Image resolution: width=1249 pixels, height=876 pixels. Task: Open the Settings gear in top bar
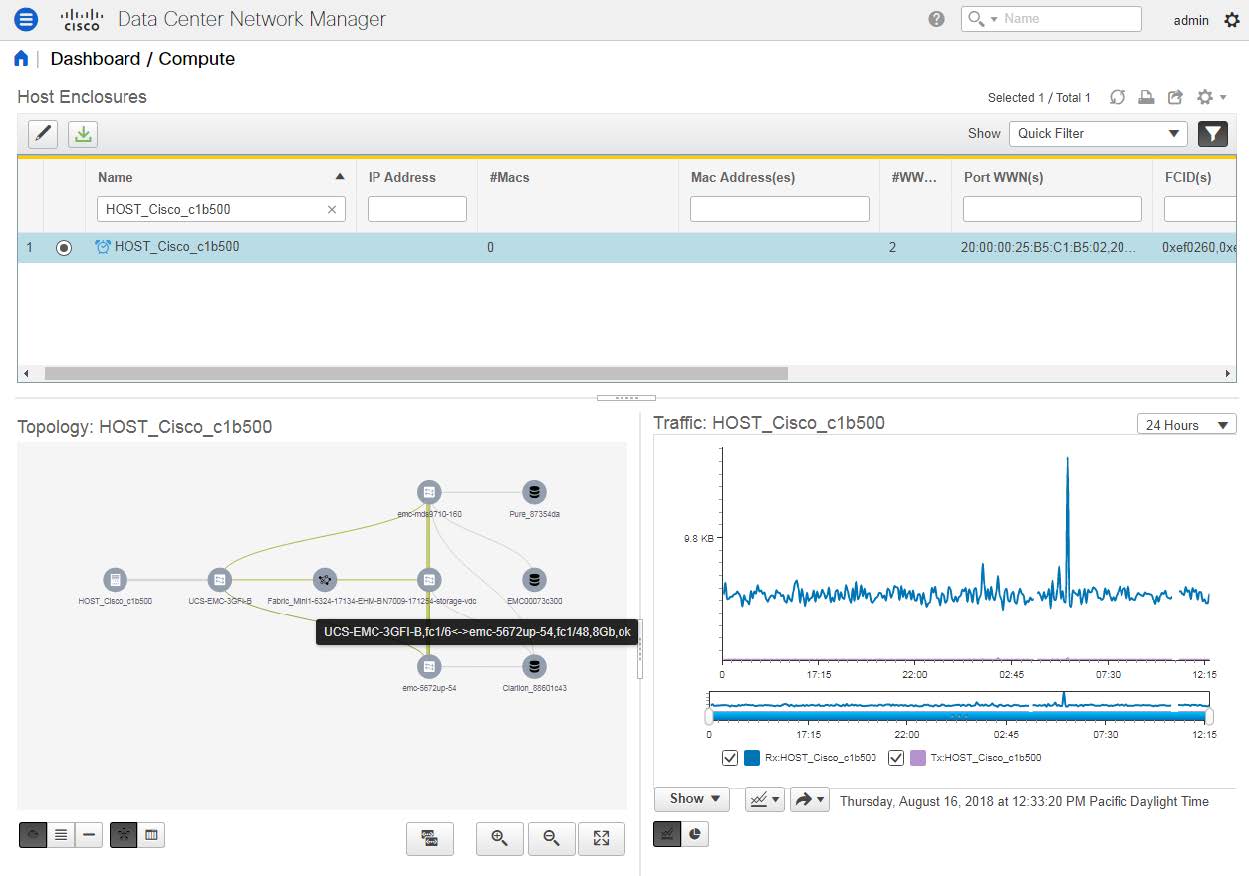[1232, 19]
